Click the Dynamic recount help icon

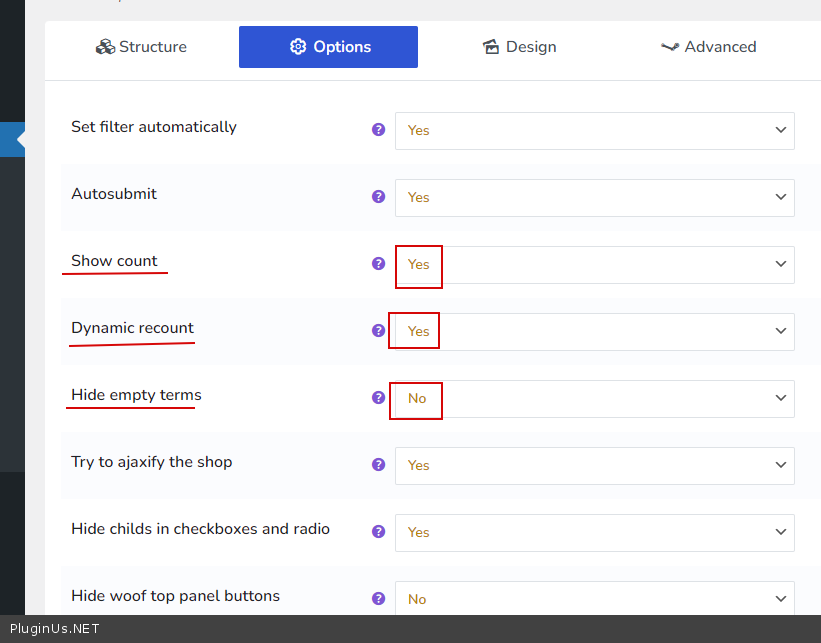(x=378, y=331)
